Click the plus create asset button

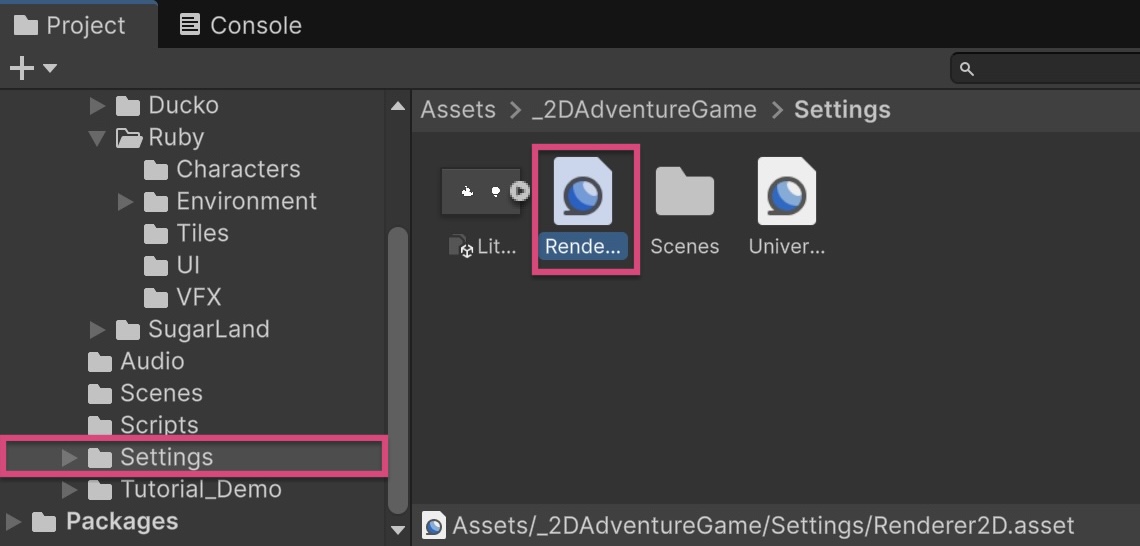pyautogui.click(x=20, y=68)
